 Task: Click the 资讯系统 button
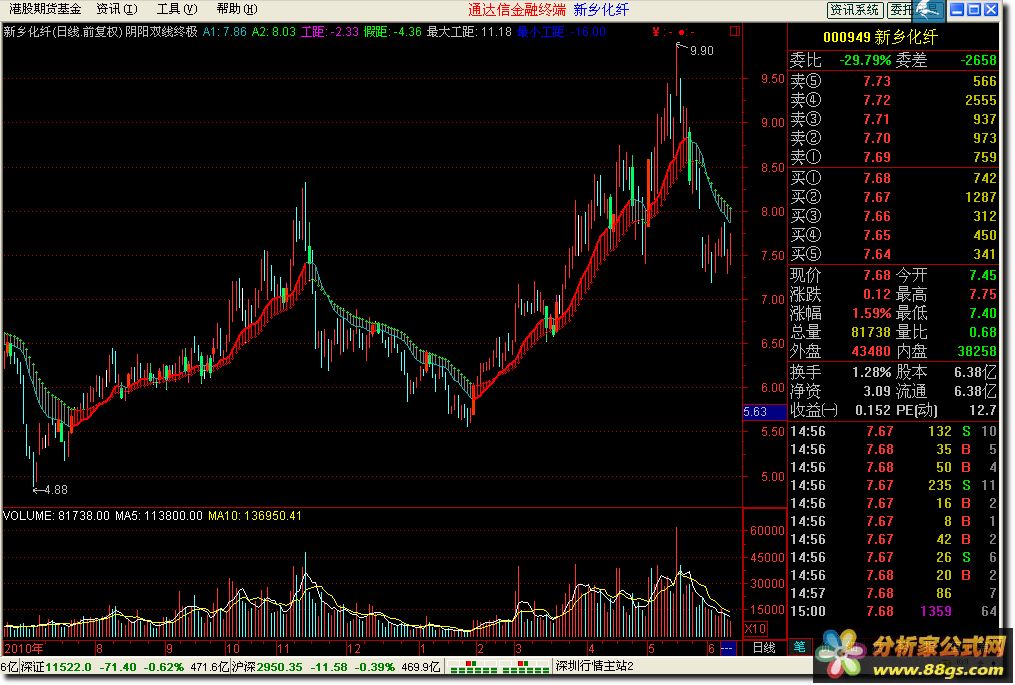854,10
